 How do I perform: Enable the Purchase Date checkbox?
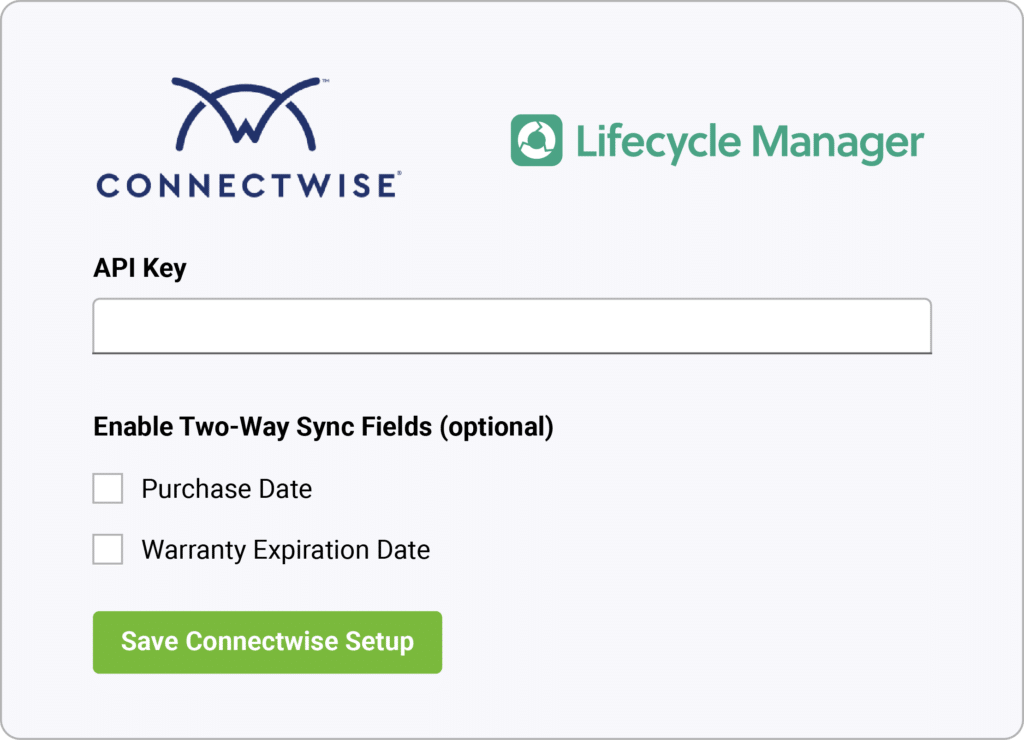click(x=107, y=488)
